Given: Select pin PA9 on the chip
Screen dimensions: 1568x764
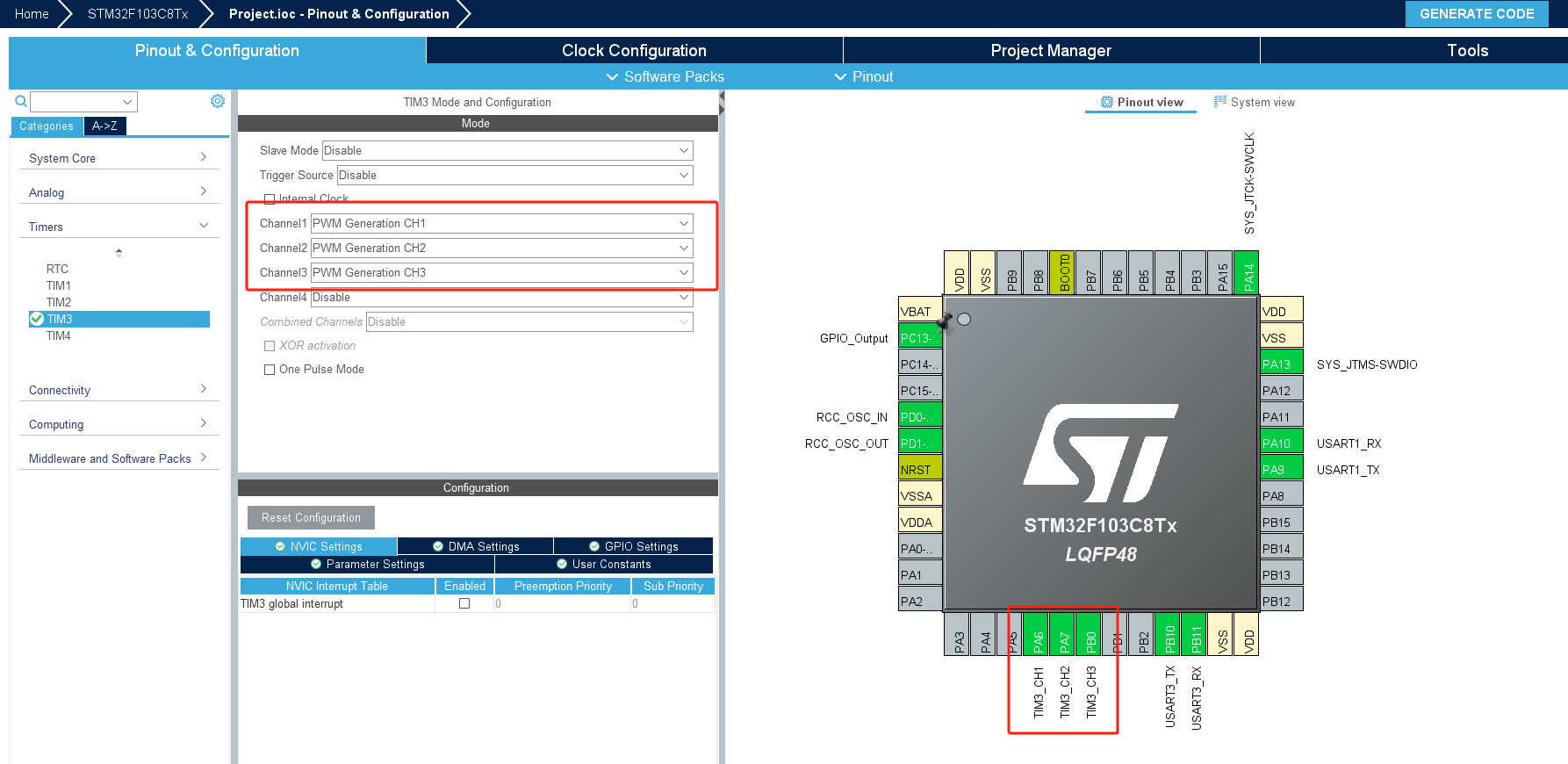Looking at the screenshot, I should [1282, 469].
